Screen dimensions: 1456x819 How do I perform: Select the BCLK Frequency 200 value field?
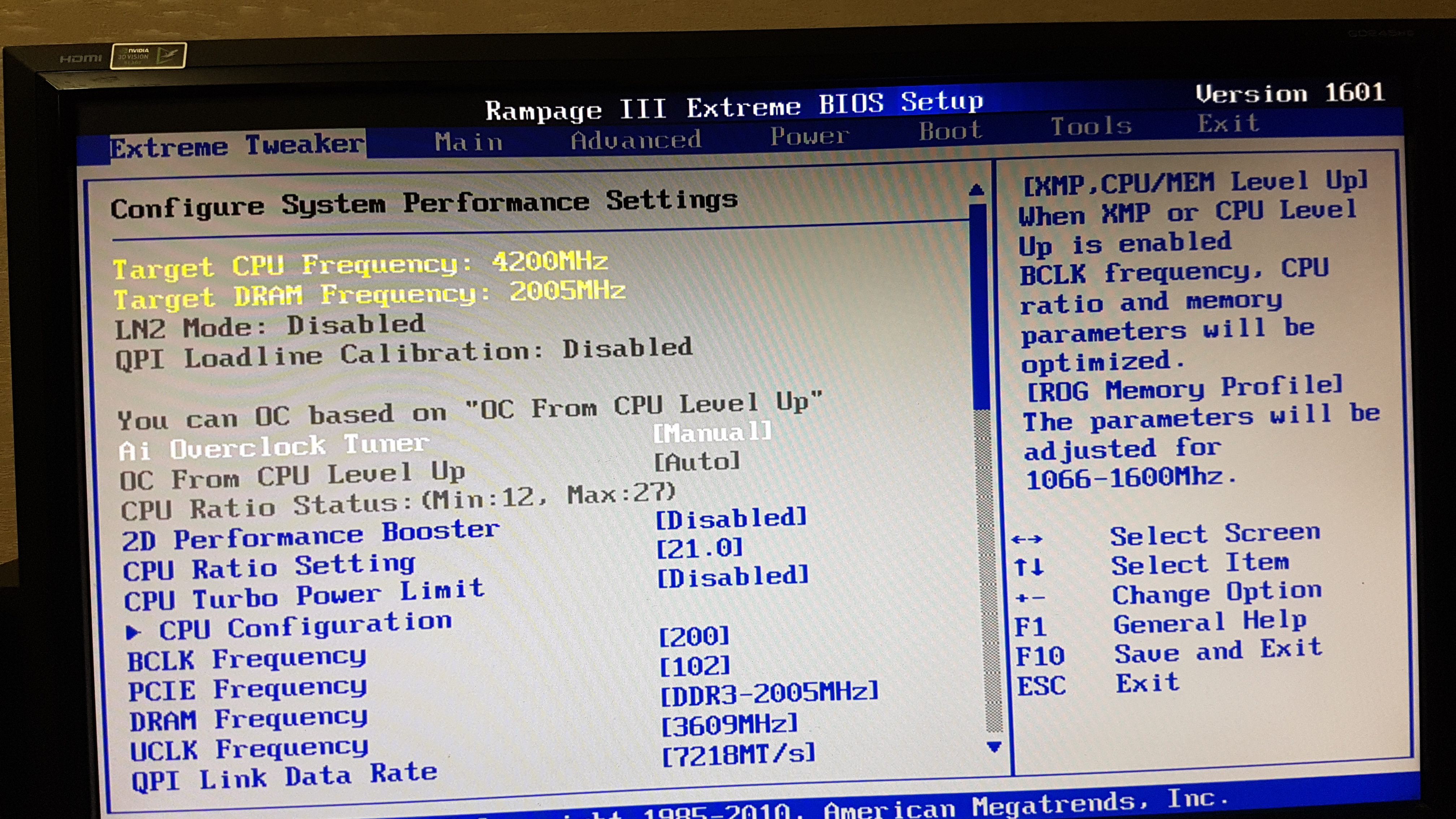click(x=694, y=637)
